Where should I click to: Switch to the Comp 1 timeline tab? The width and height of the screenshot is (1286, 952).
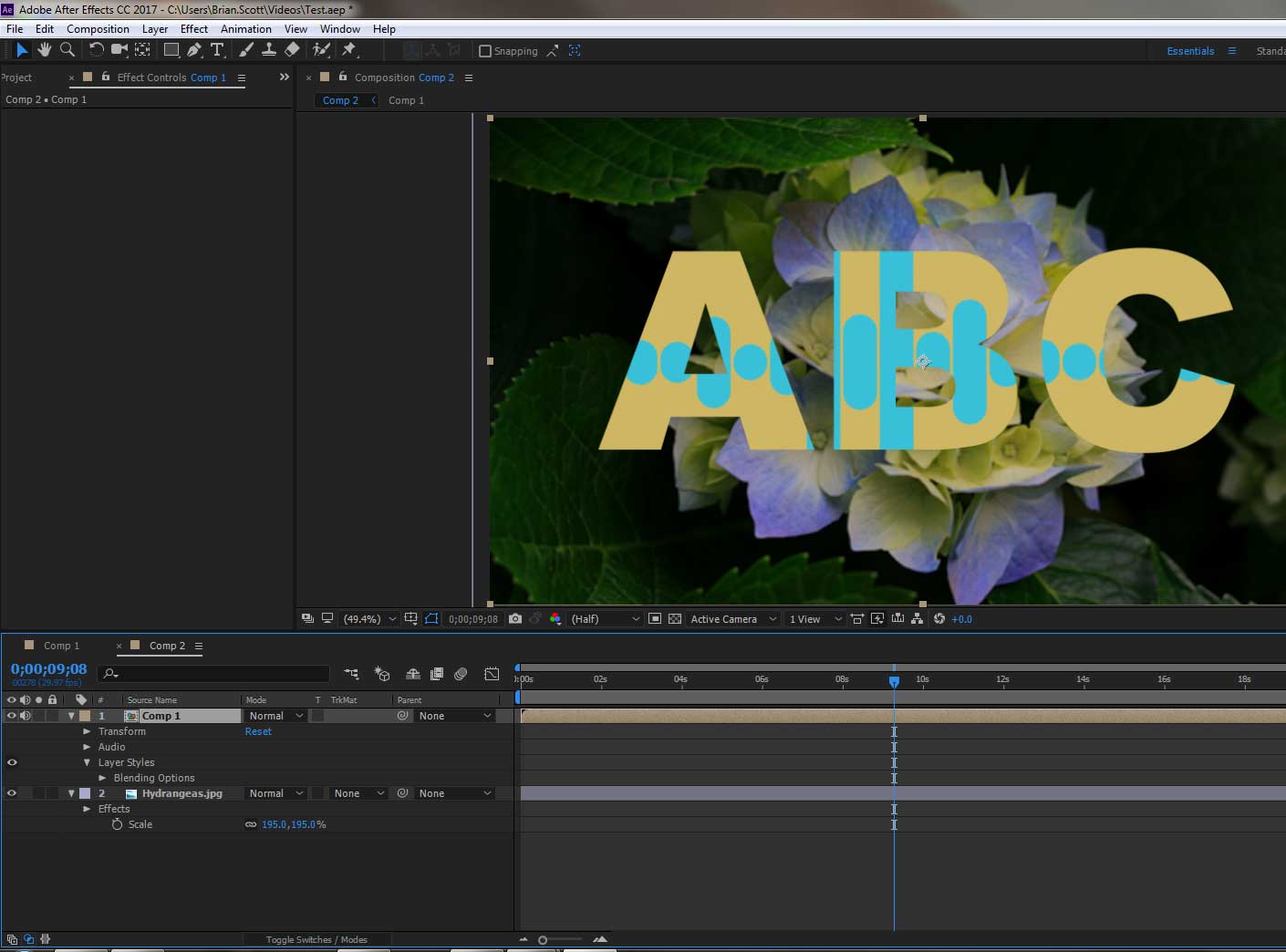coord(61,646)
